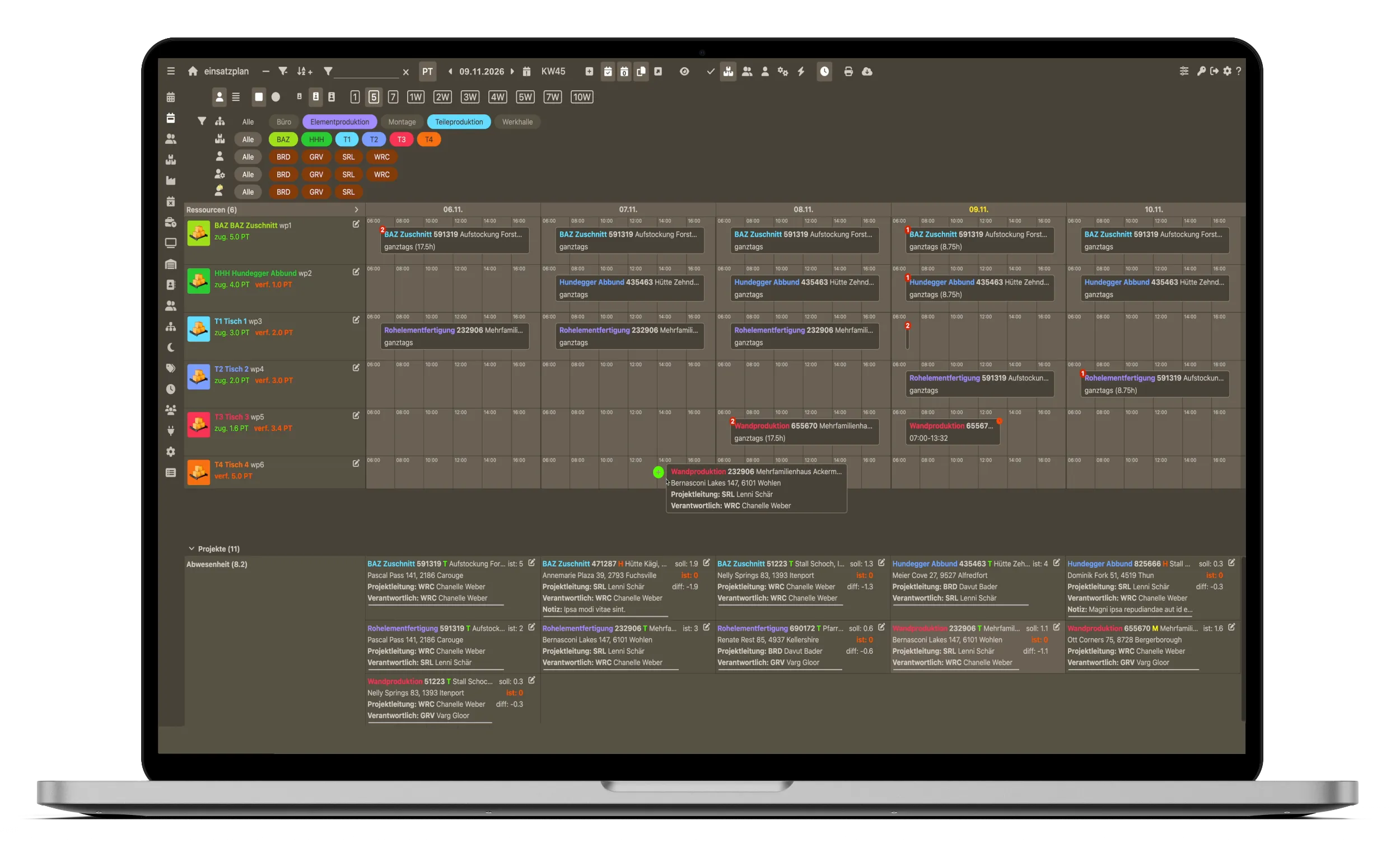Select the 7 day view option
Viewport: 1400px width, 843px height.
[x=393, y=97]
